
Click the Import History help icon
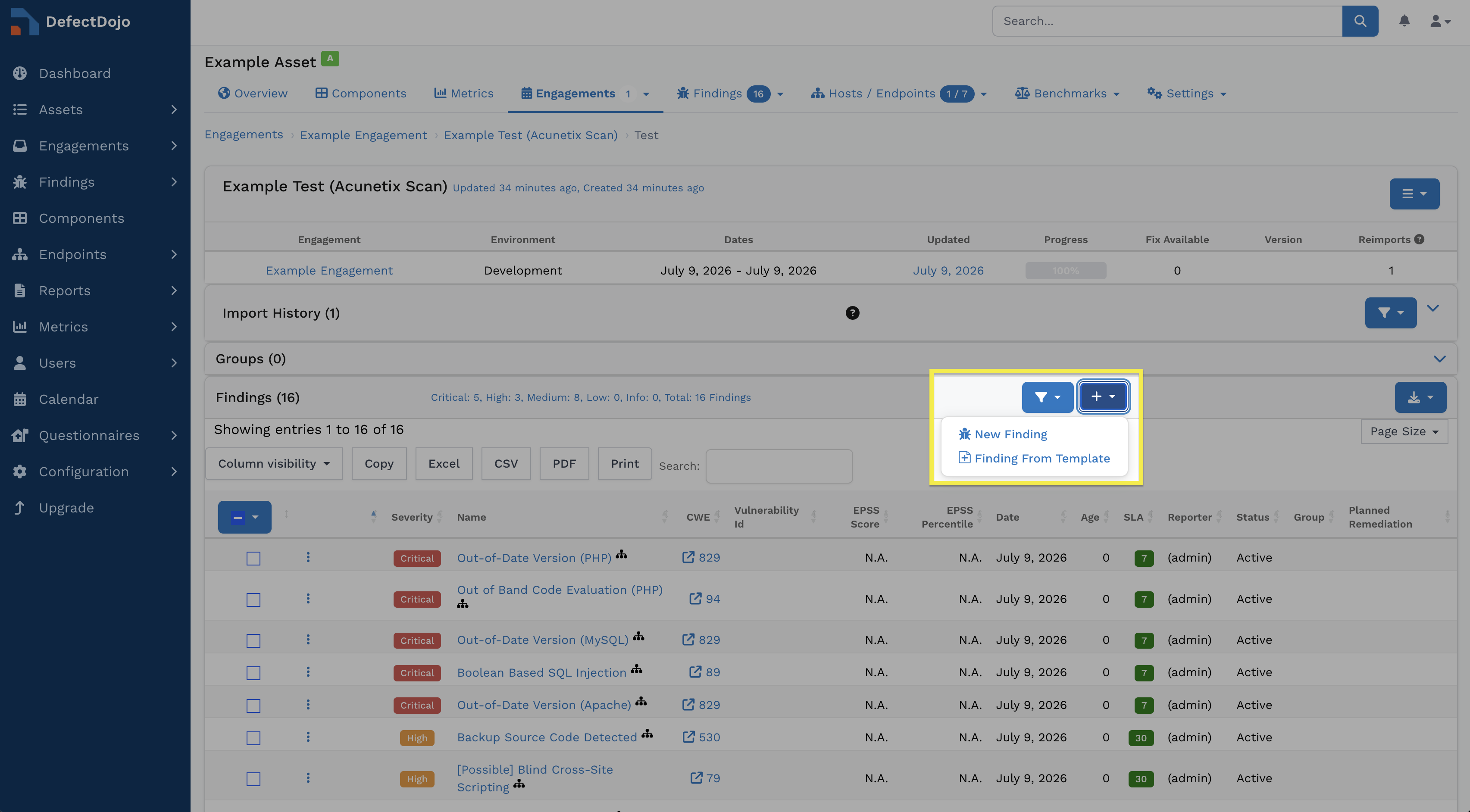tap(852, 313)
